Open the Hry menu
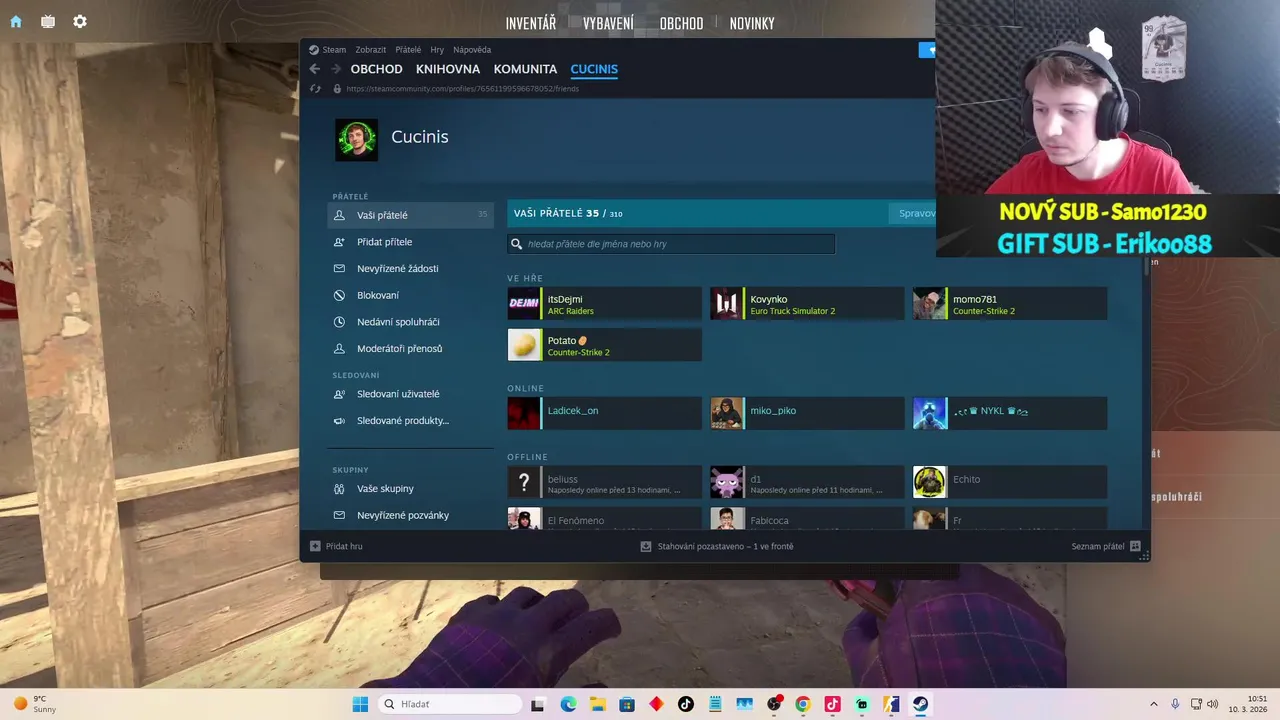This screenshot has width=1280, height=720. [x=437, y=50]
